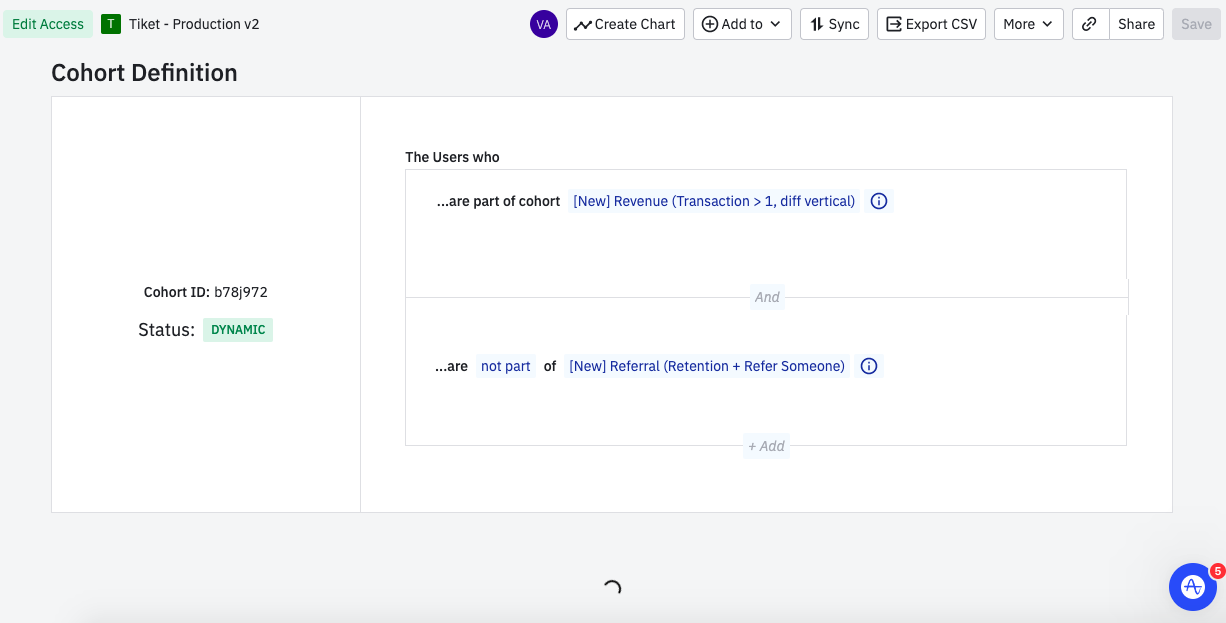Click the Cohort Definition heading
Viewport: 1226px width, 623px height.
144,73
